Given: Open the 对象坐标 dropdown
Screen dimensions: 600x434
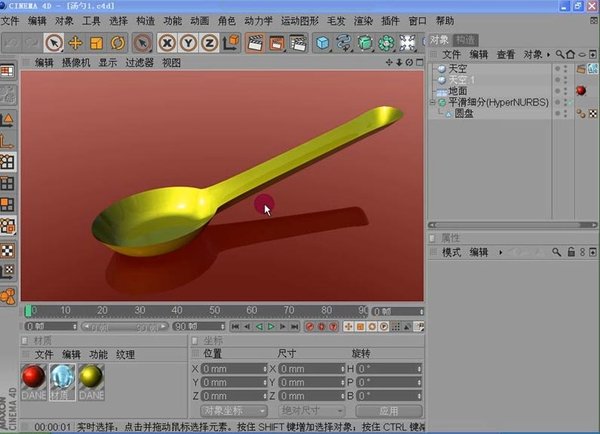Looking at the screenshot, I should point(233,411).
